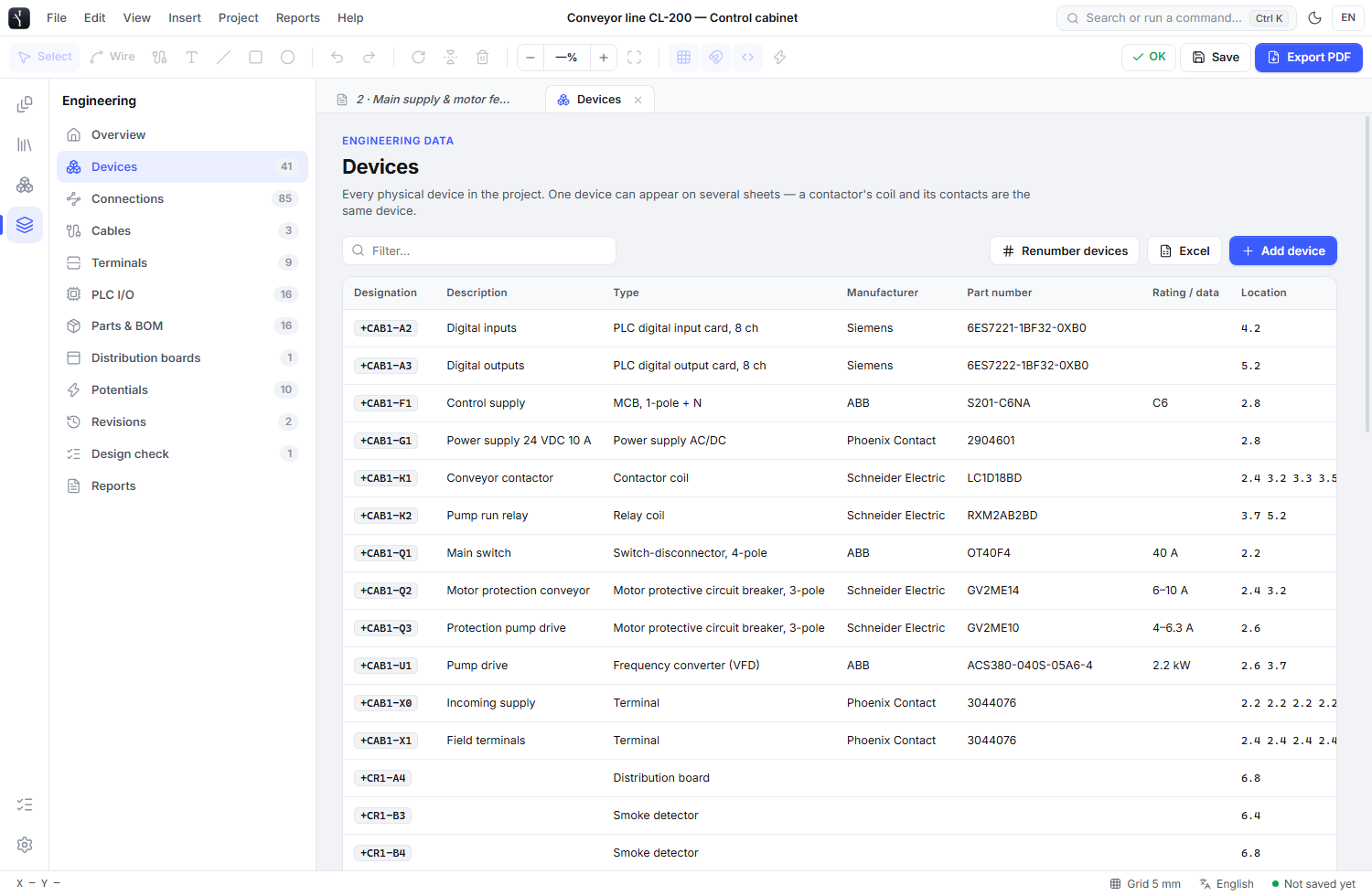Click the lightning bolt toolbar icon
The height and width of the screenshot is (896, 1372).
[779, 57]
